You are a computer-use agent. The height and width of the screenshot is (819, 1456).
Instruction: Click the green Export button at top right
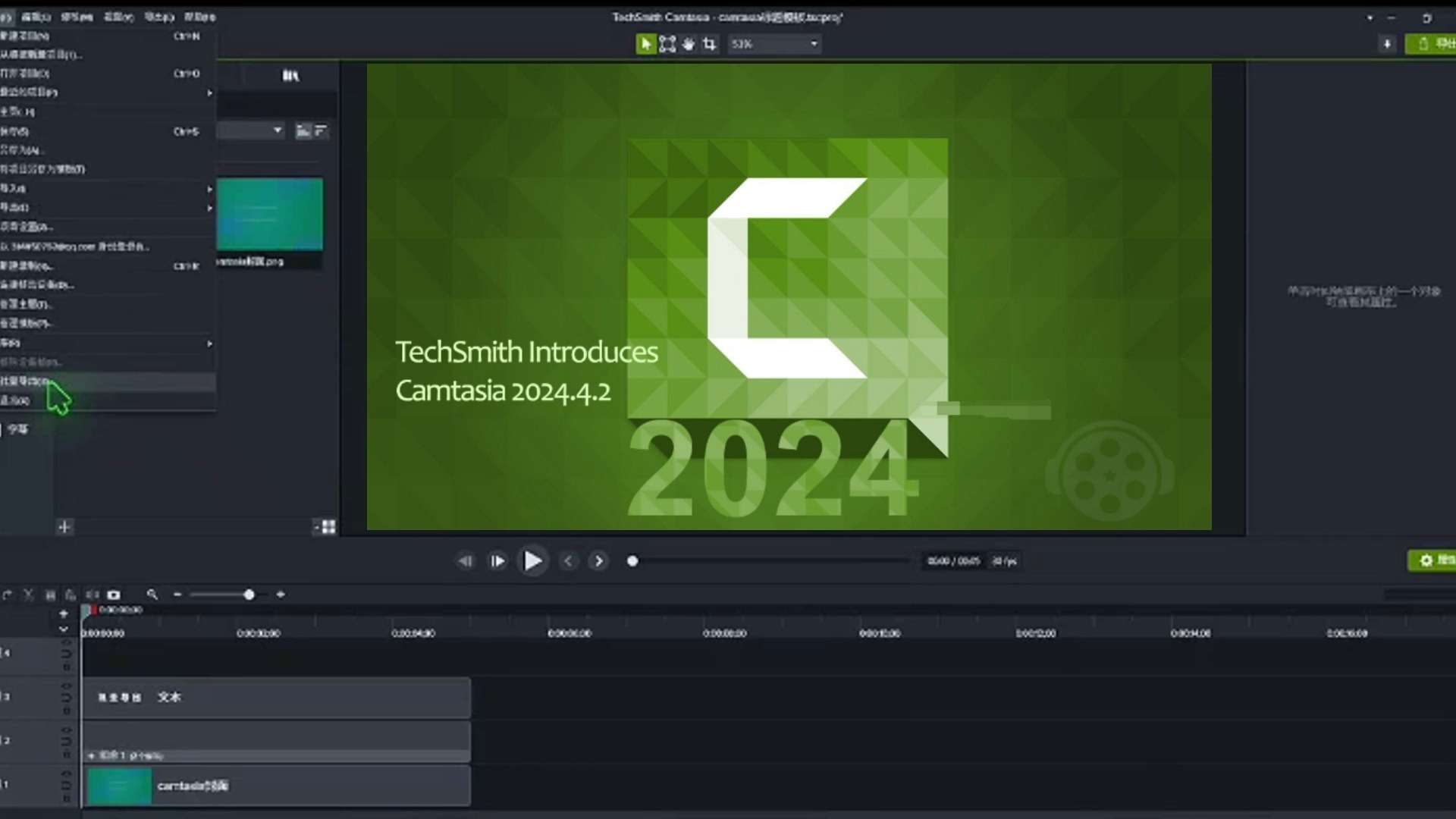pos(1432,44)
